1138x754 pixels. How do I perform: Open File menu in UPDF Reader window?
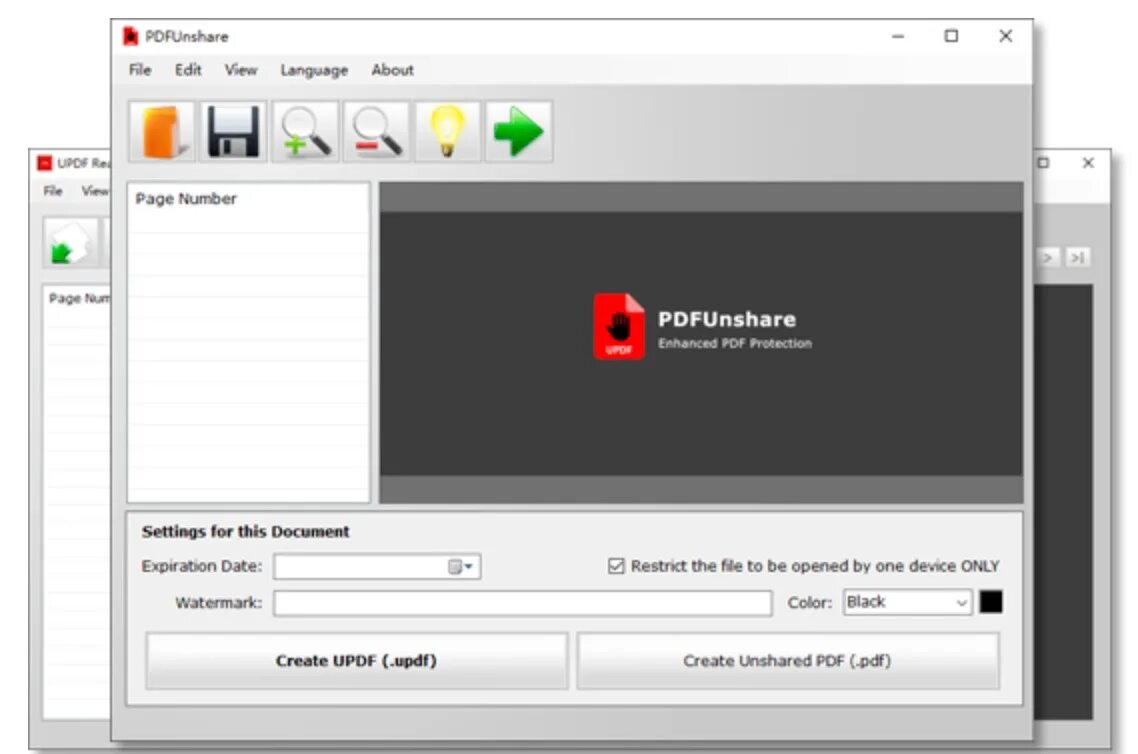click(x=53, y=191)
